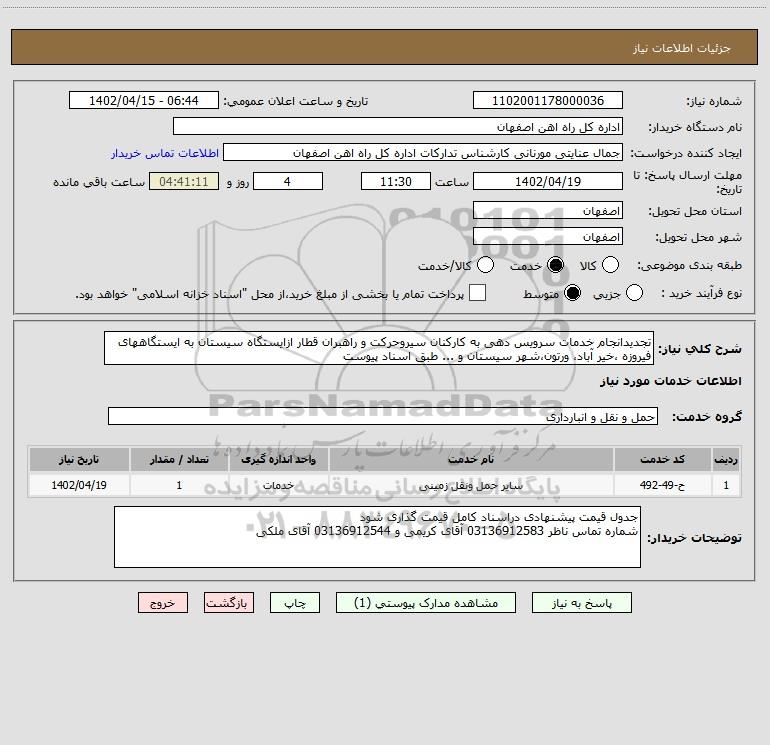Screen dimensions: 770x745
Task: Click service code cell ح-49-492
Action: click(x=662, y=485)
